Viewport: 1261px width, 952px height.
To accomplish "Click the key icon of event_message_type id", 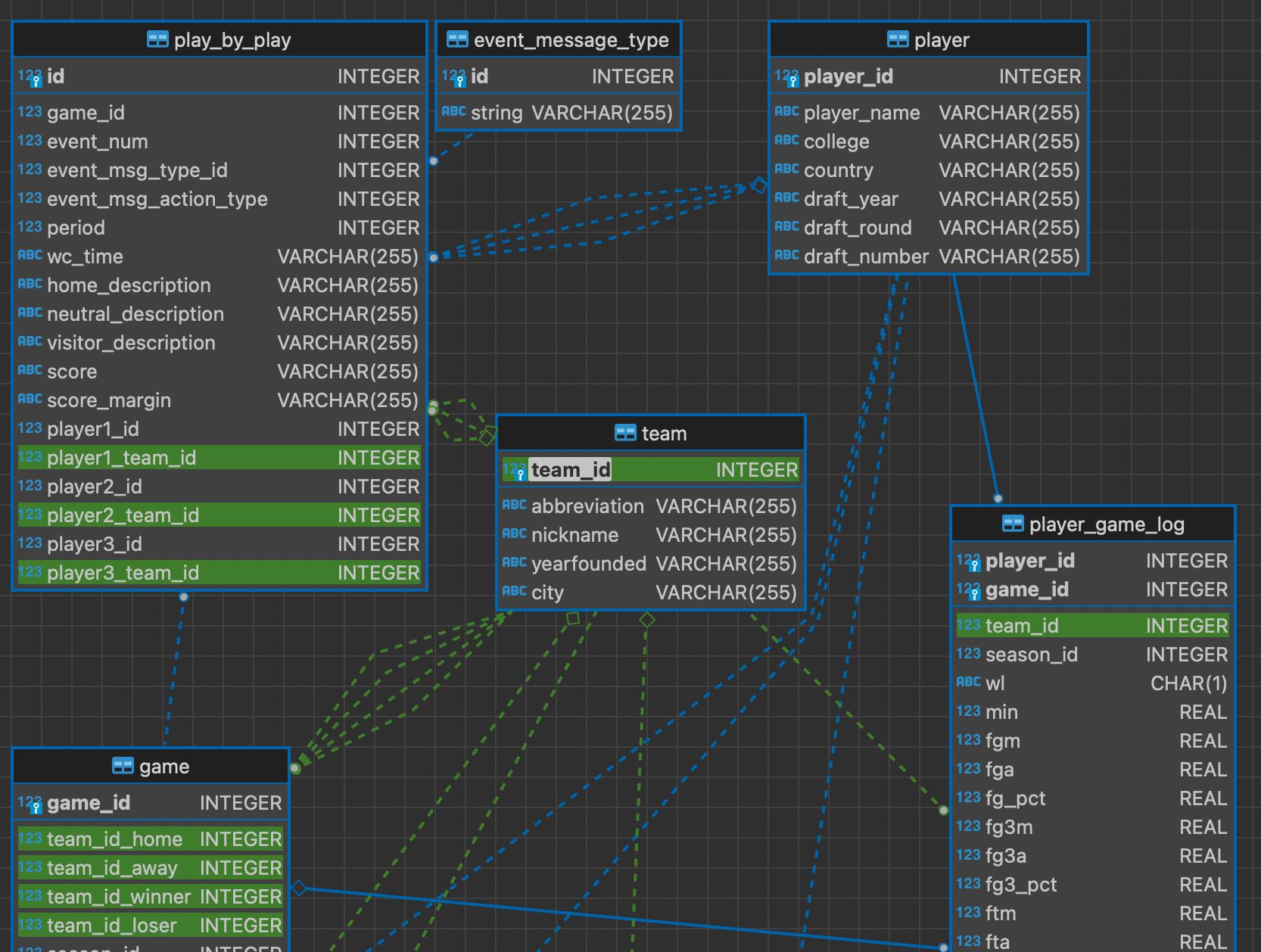I will pyautogui.click(x=454, y=77).
